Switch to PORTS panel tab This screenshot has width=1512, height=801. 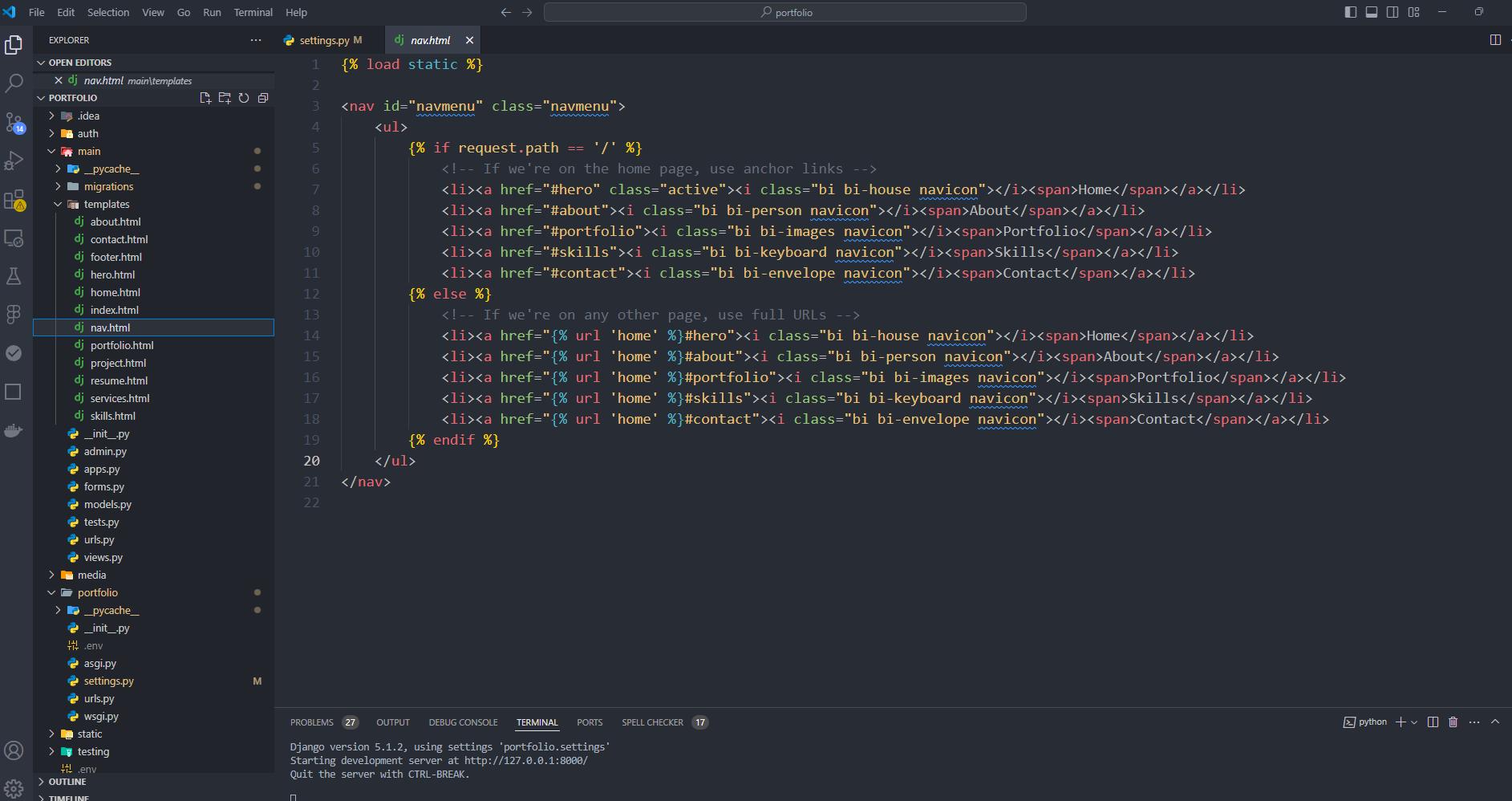pos(590,722)
